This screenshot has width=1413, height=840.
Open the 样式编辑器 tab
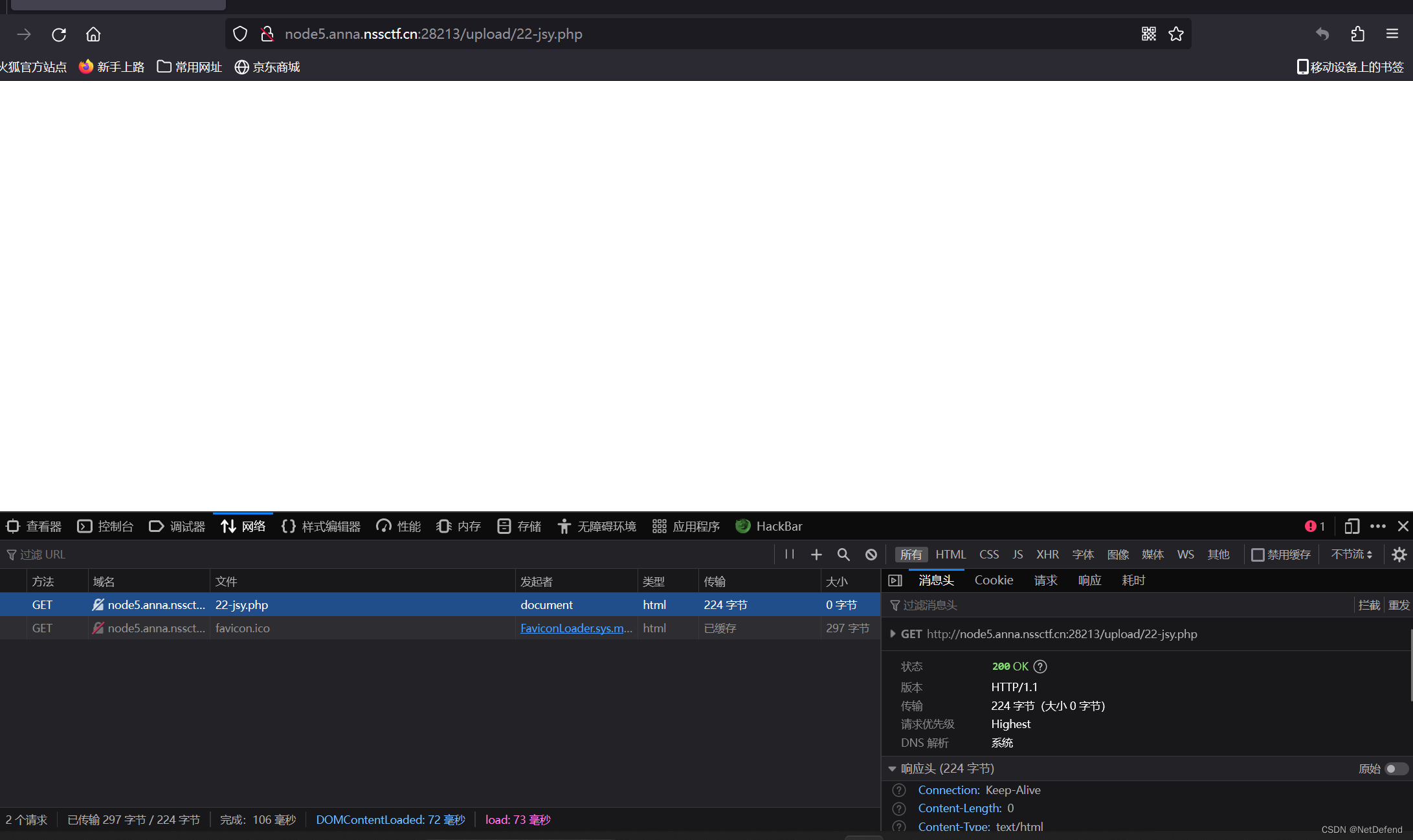point(321,526)
